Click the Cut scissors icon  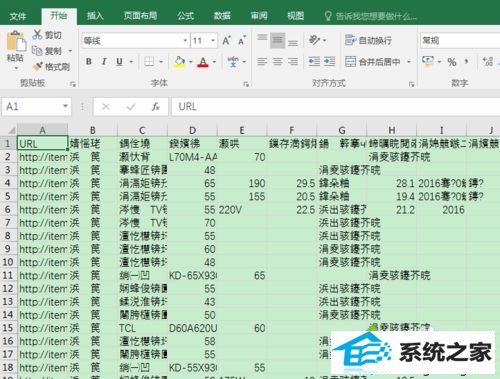click(x=37, y=35)
